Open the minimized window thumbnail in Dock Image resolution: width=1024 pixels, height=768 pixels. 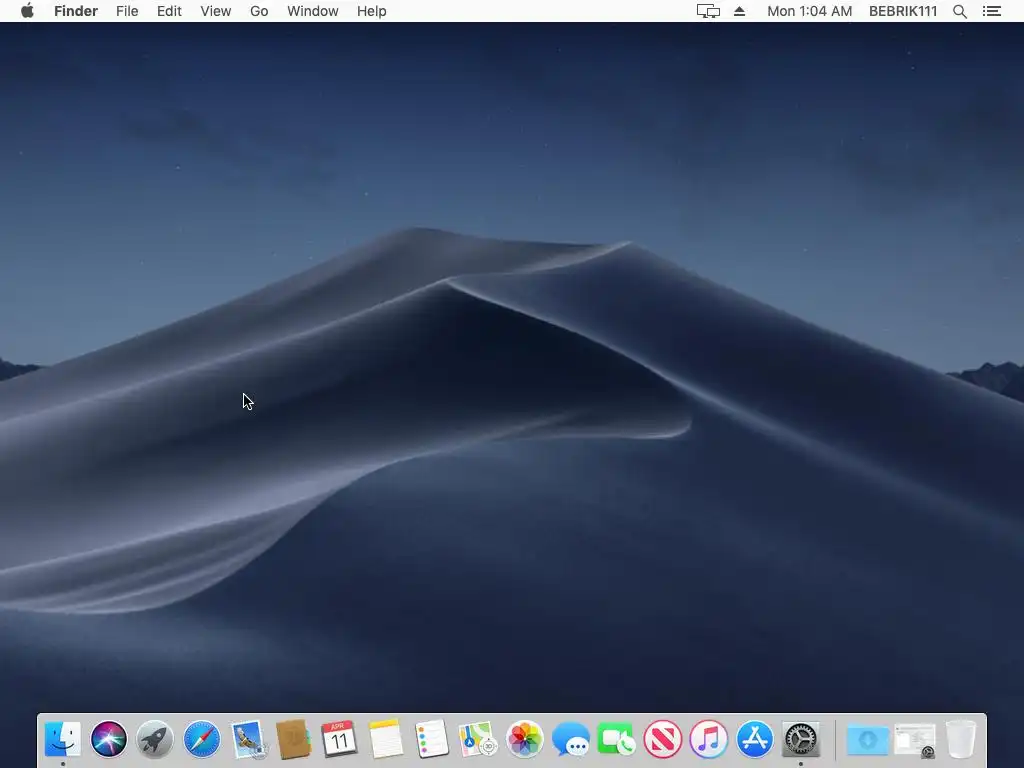[914, 740]
